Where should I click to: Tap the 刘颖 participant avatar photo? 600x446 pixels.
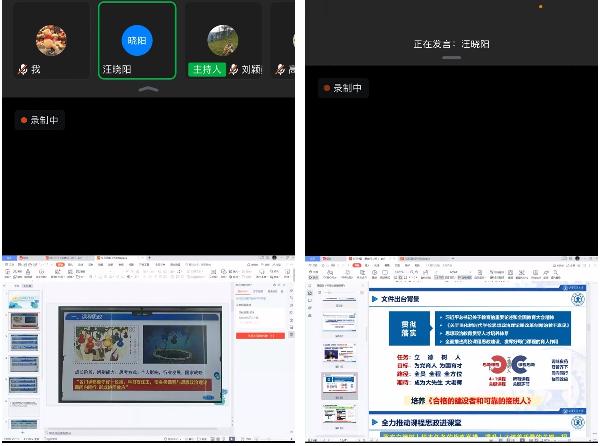pyautogui.click(x=222, y=40)
